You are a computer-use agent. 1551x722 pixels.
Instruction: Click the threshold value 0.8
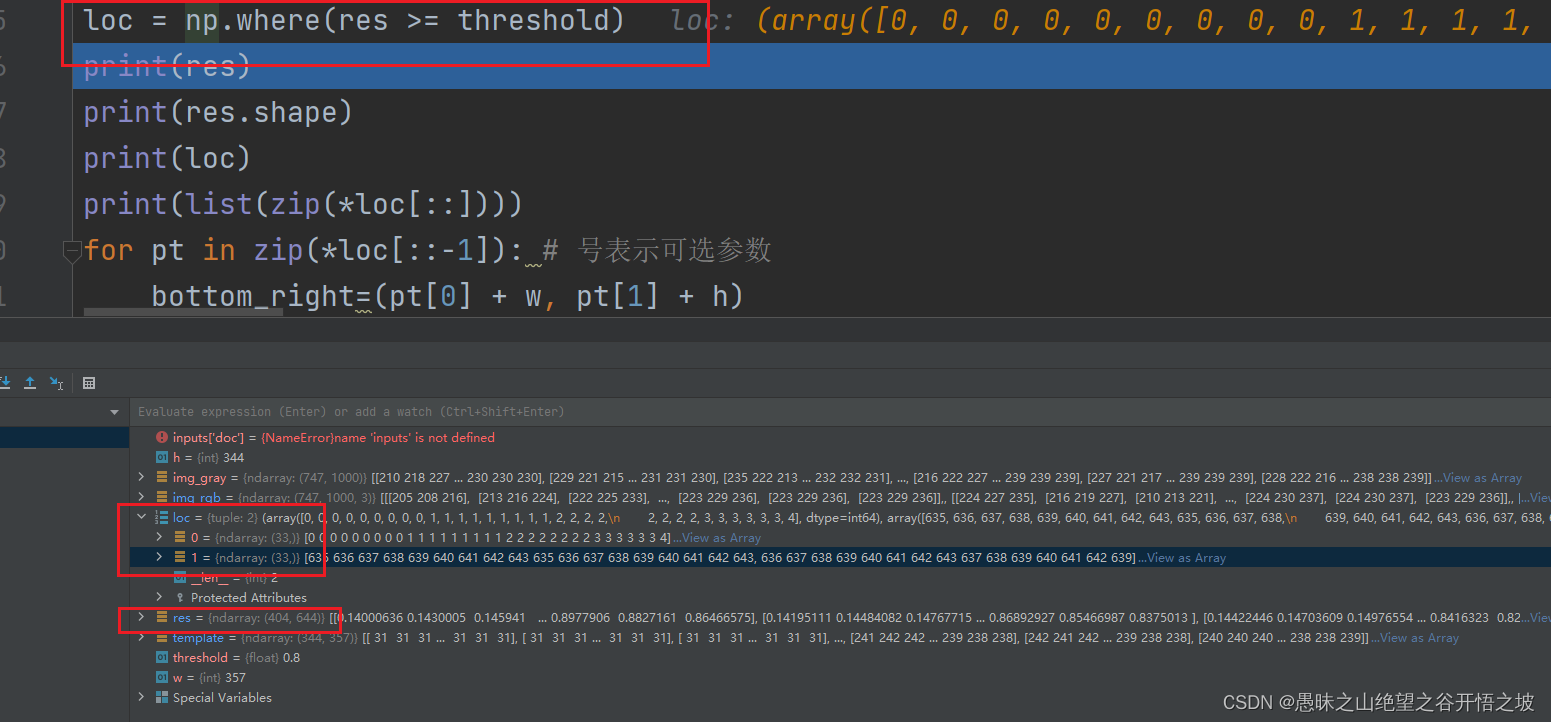pyautogui.click(x=290, y=658)
